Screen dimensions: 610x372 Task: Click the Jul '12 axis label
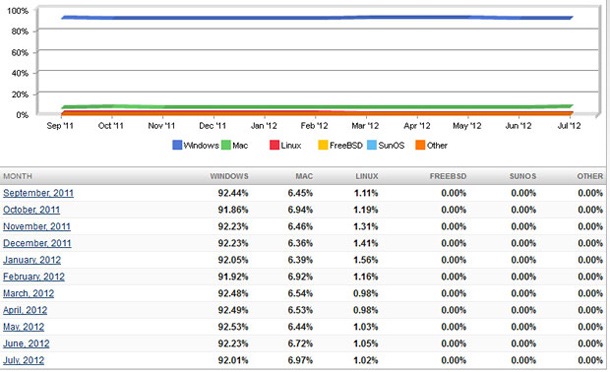(569, 126)
